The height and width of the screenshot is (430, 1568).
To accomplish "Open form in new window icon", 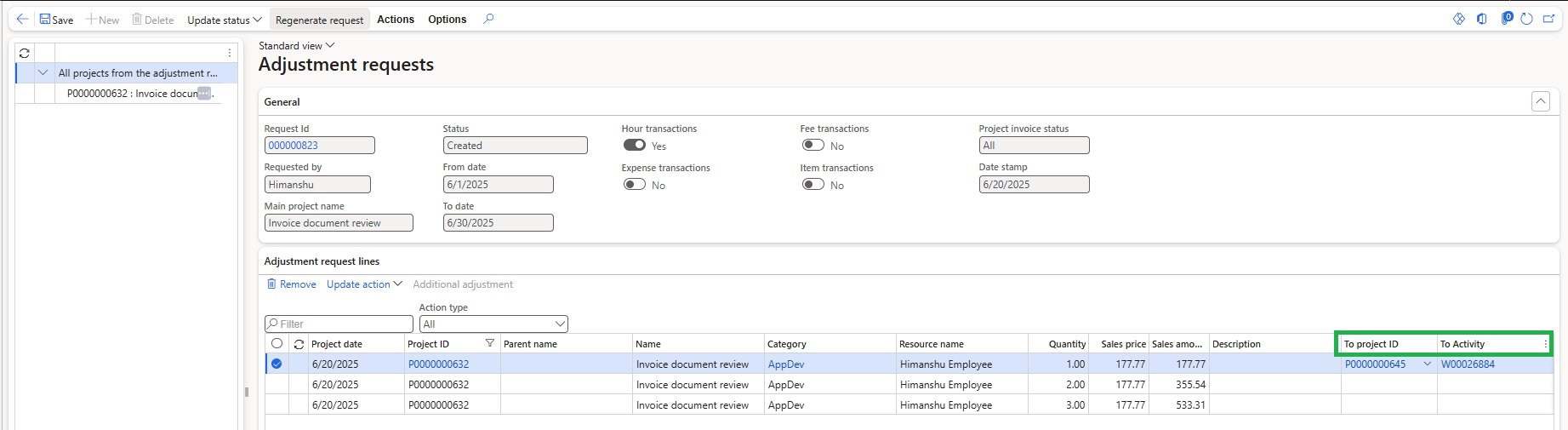I will [x=1548, y=19].
